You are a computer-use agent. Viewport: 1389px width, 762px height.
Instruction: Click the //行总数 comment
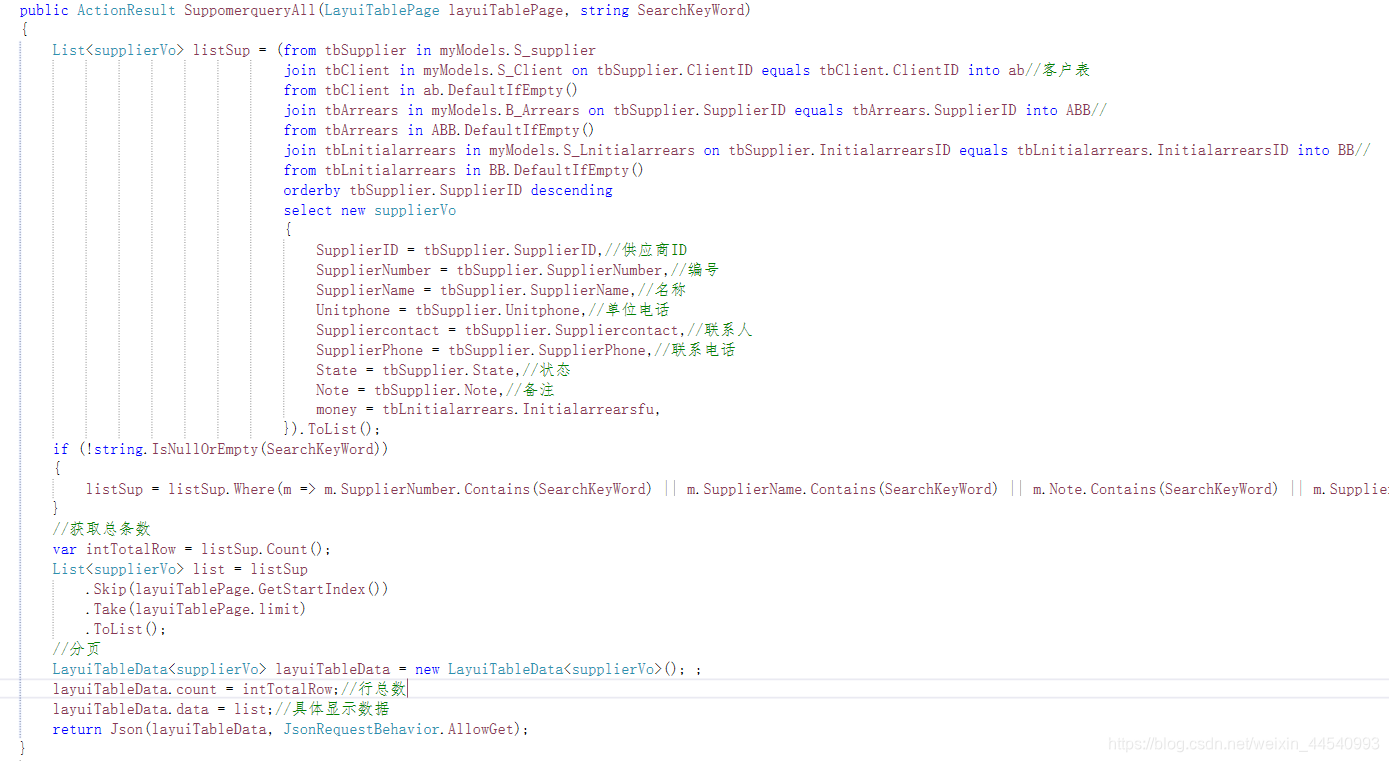(374, 689)
